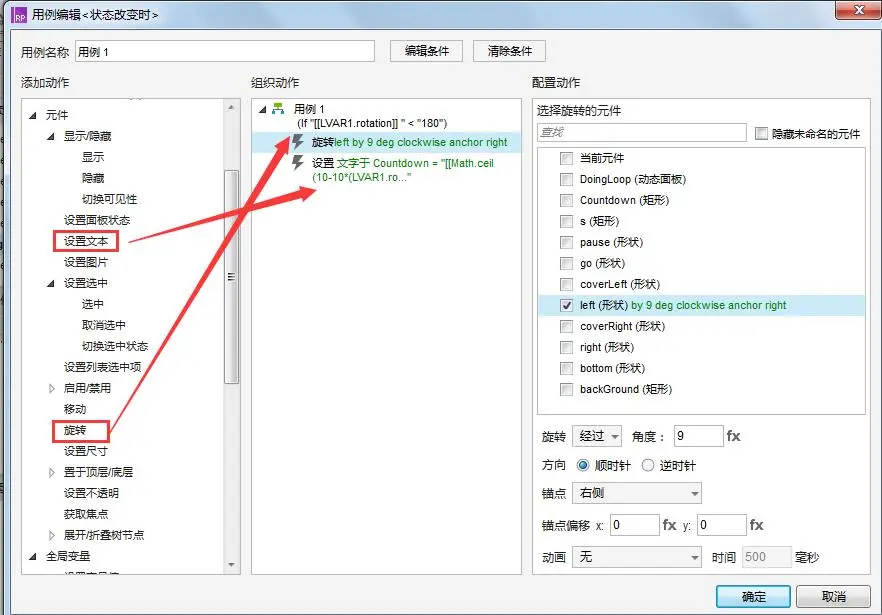The image size is (882, 615).
Task: Check the bottom (形状) checkbox
Action: (x=566, y=369)
